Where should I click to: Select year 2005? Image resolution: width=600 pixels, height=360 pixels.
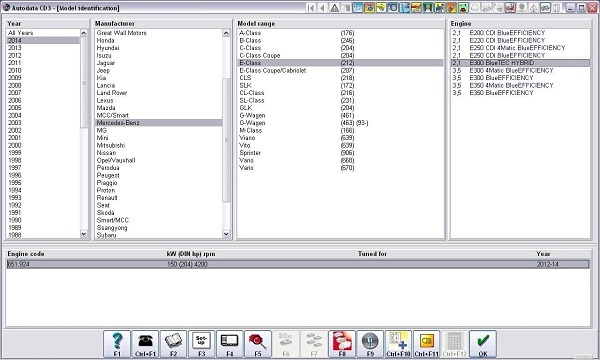click(43, 108)
